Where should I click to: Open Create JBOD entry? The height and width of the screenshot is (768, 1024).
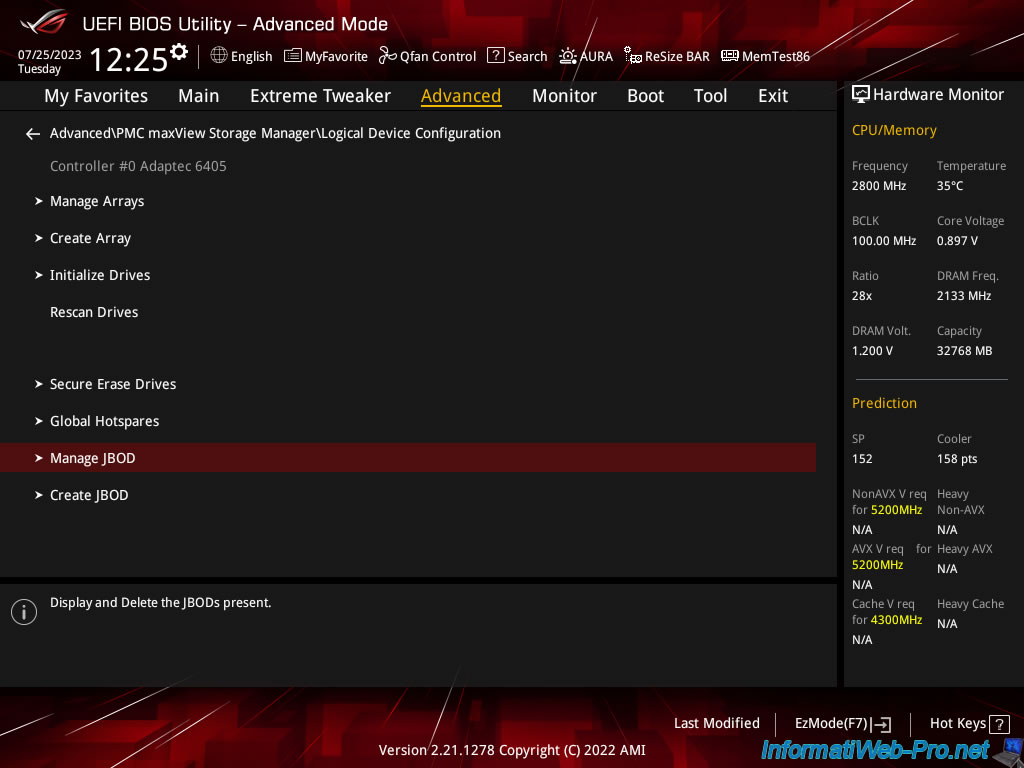click(89, 495)
